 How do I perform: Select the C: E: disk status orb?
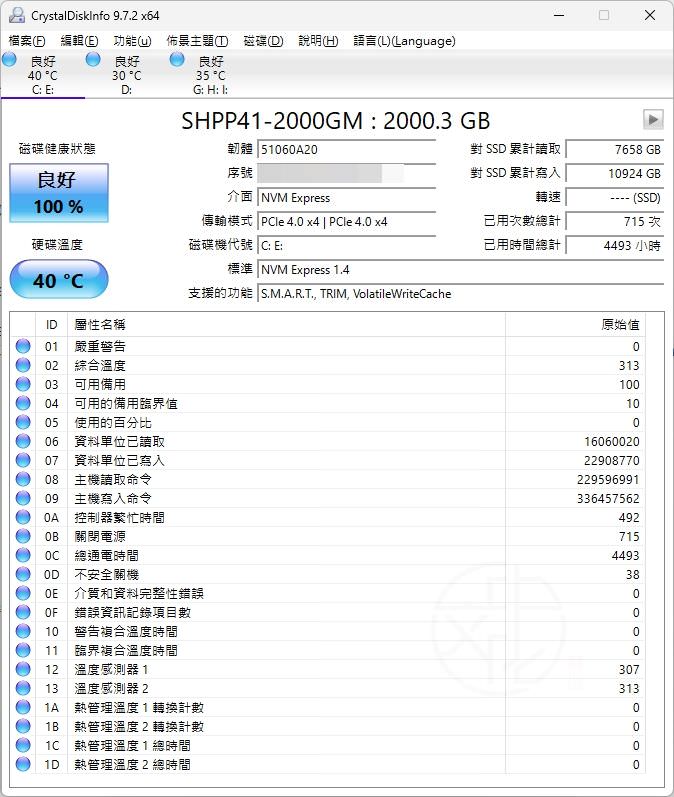pos(9,60)
